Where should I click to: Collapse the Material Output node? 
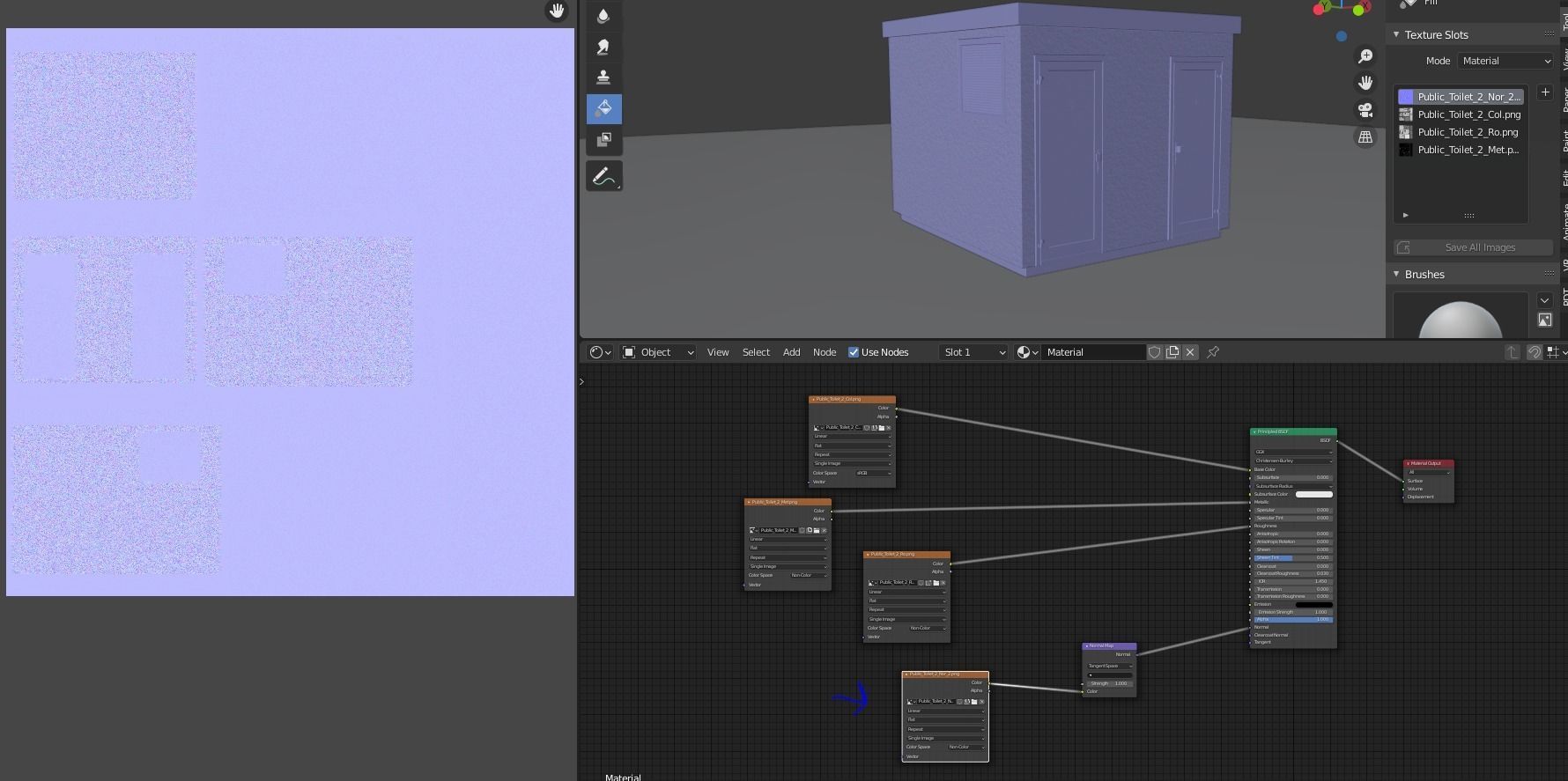1409,463
